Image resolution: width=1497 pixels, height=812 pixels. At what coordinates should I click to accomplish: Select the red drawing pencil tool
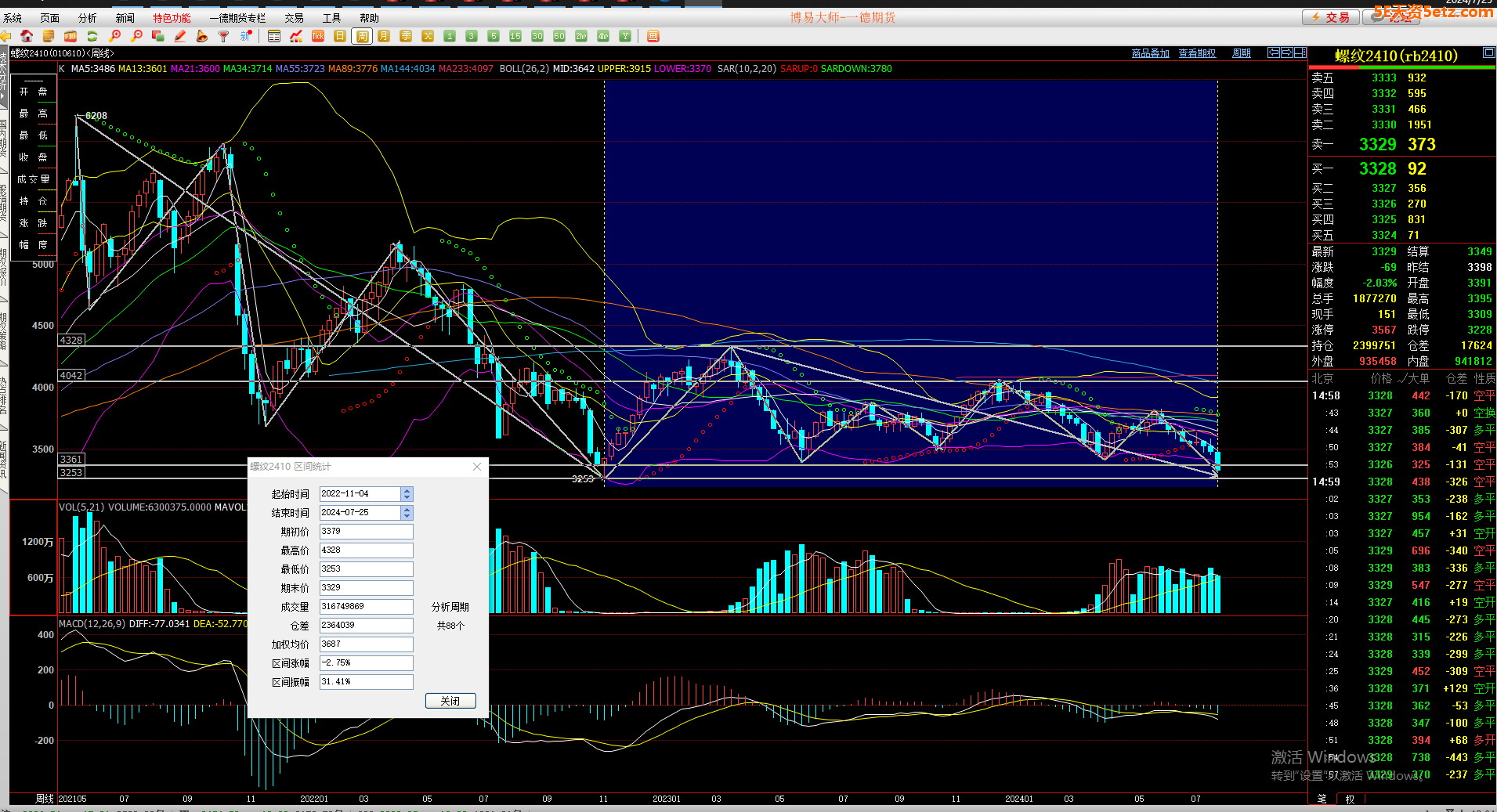(180, 36)
